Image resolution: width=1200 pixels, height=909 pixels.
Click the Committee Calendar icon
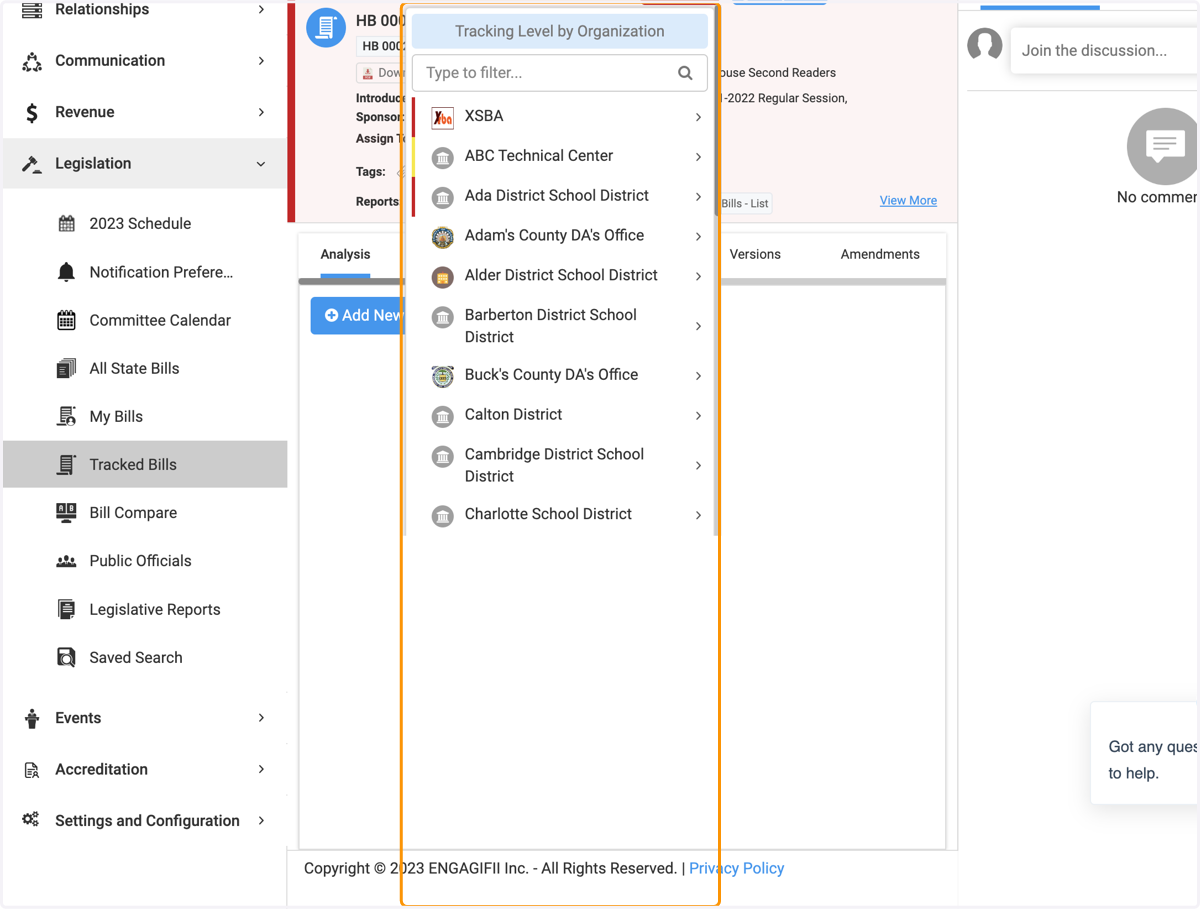[x=66, y=320]
